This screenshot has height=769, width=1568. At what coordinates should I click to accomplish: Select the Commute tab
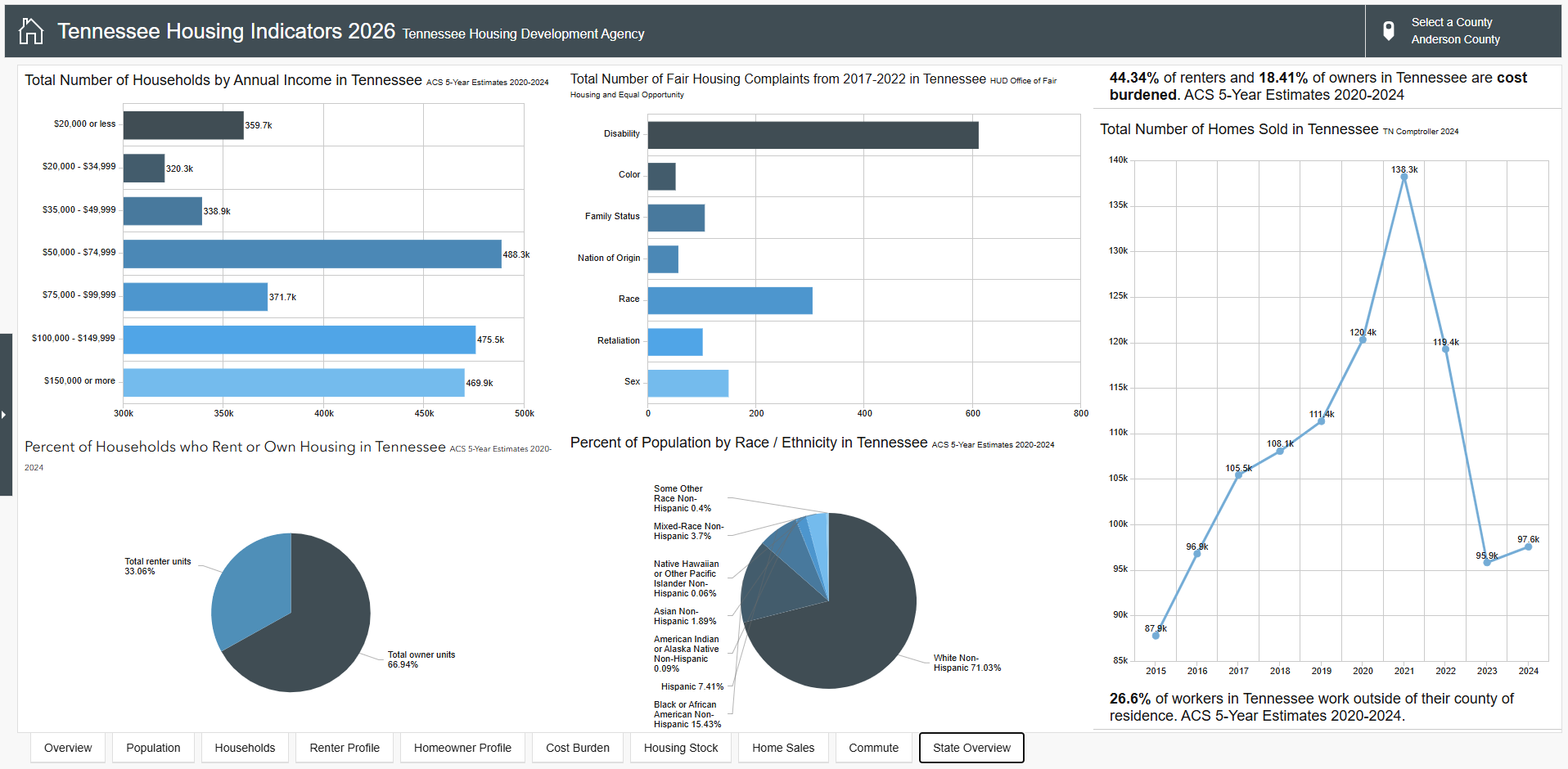(x=873, y=748)
